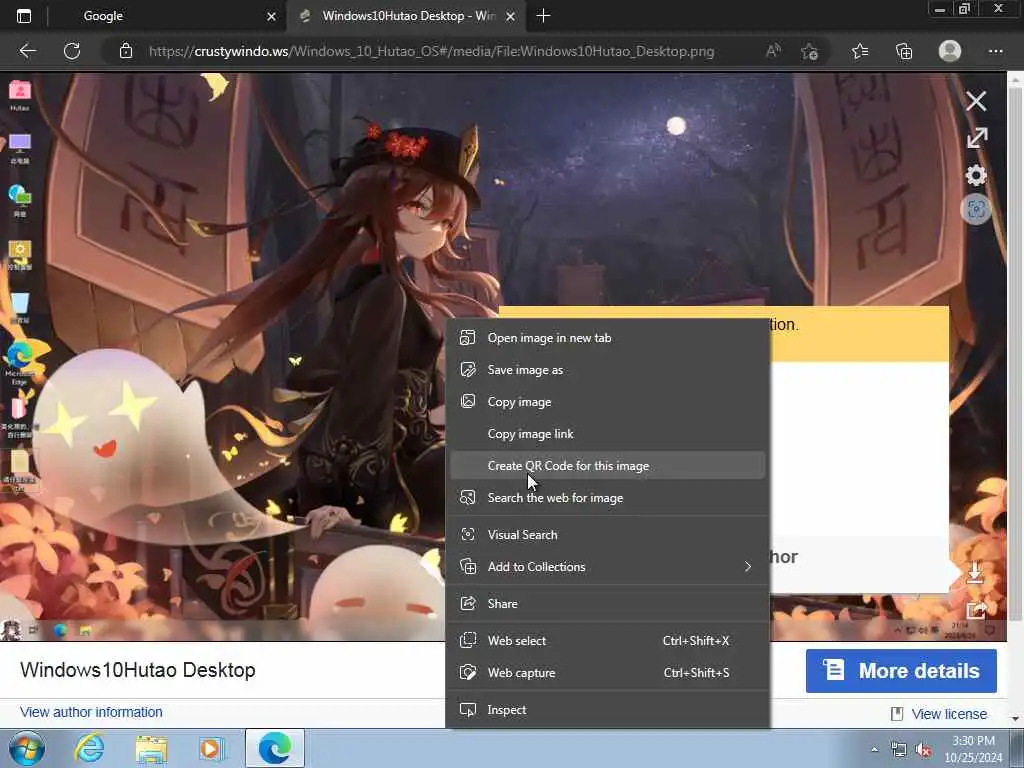Close the Windows10Hutao Desktop tab
This screenshot has height=768, width=1024.
511,16
